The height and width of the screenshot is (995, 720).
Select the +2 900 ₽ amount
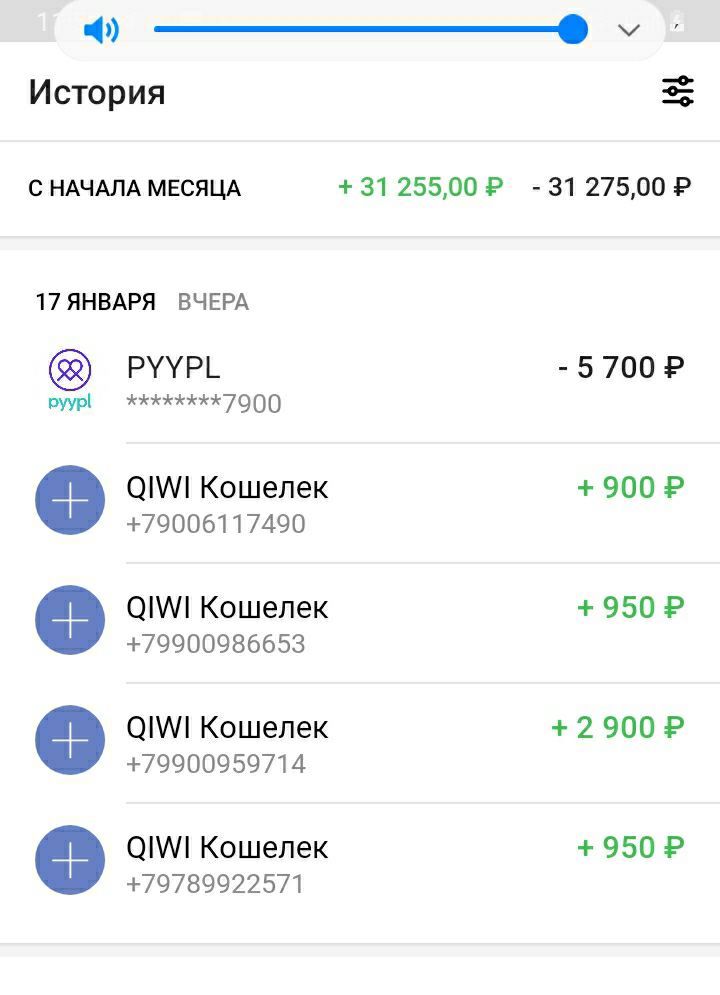point(617,728)
